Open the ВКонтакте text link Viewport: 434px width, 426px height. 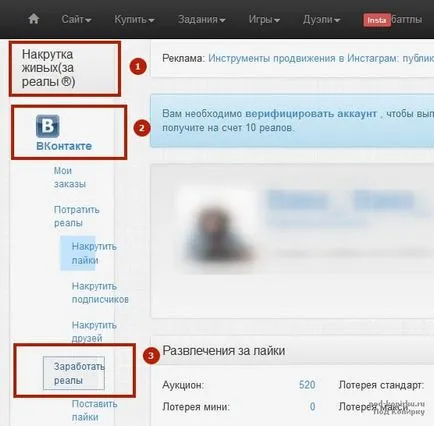coord(64,146)
